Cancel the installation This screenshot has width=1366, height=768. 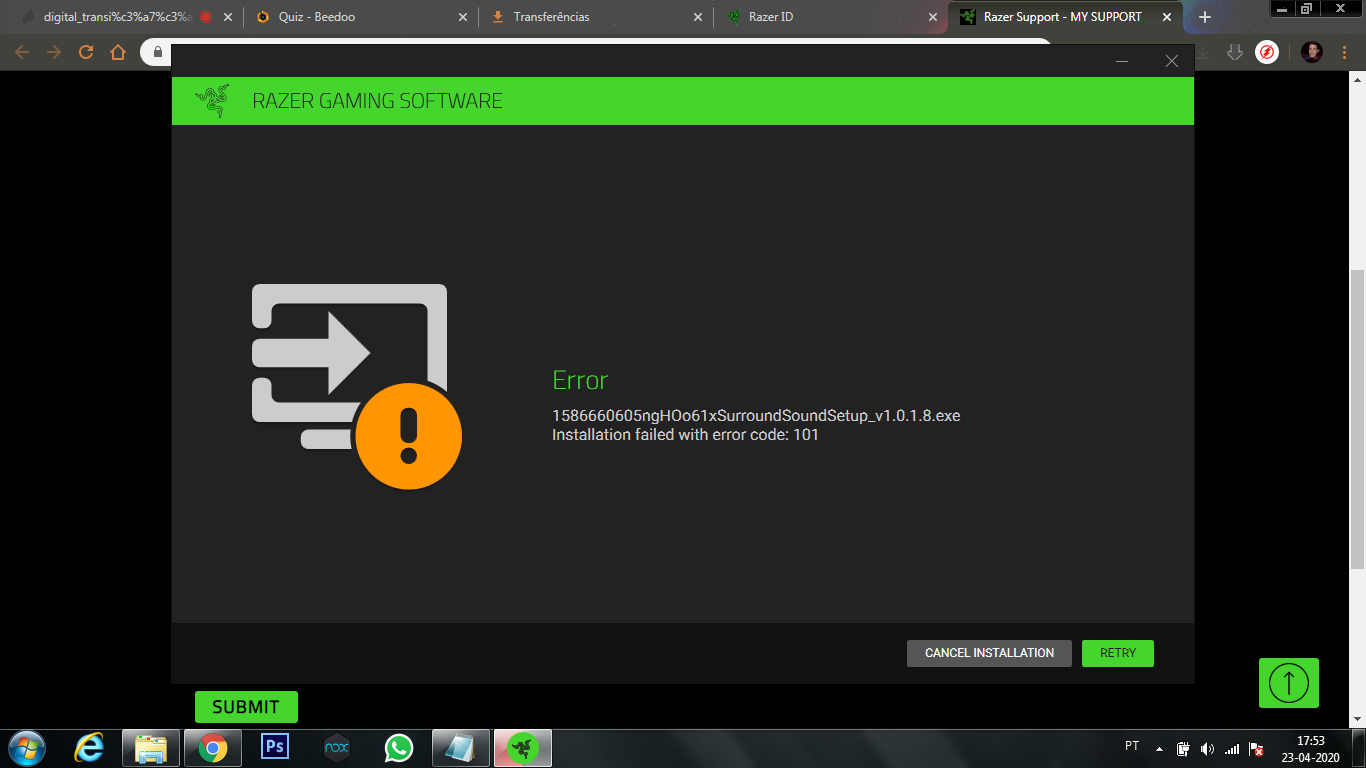click(x=989, y=653)
